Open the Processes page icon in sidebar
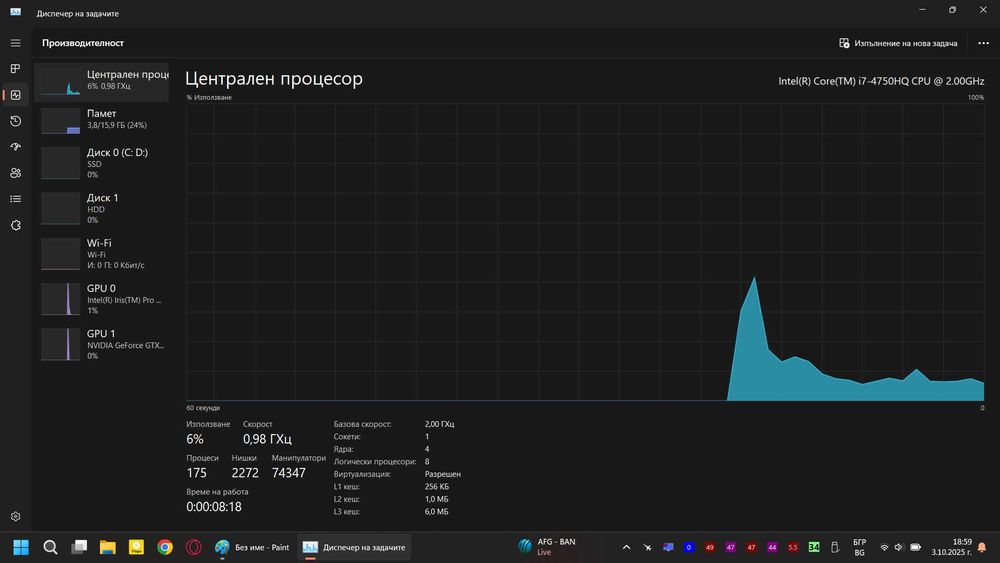This screenshot has width=1000, height=563. (x=15, y=69)
